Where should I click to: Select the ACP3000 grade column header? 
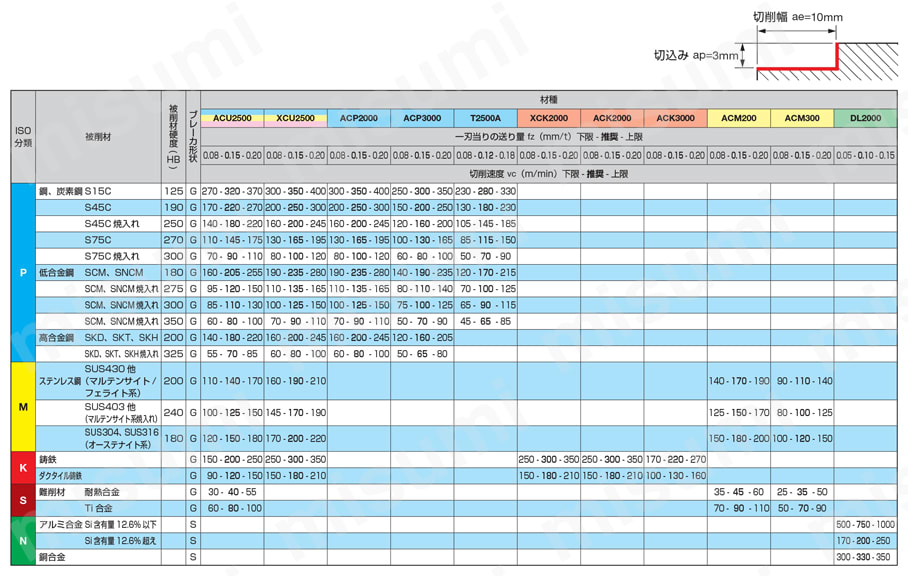pyautogui.click(x=422, y=118)
